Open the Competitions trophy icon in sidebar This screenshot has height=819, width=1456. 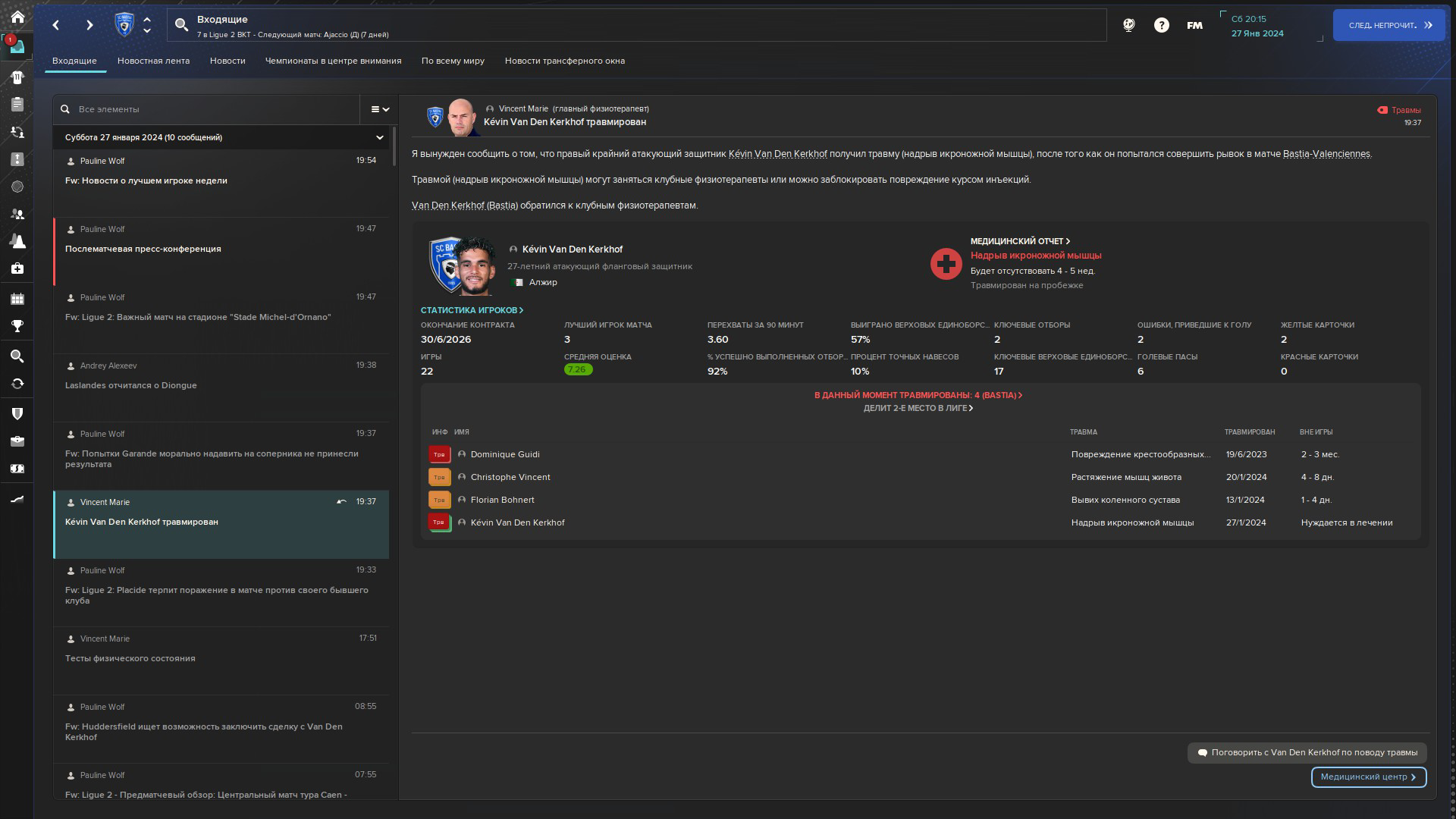[17, 326]
